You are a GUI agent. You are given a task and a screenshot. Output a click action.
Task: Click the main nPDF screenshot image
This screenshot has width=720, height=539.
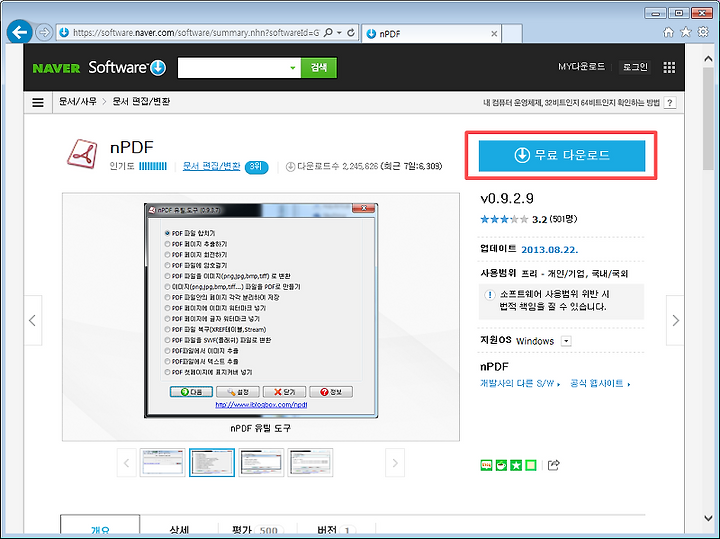click(x=261, y=311)
